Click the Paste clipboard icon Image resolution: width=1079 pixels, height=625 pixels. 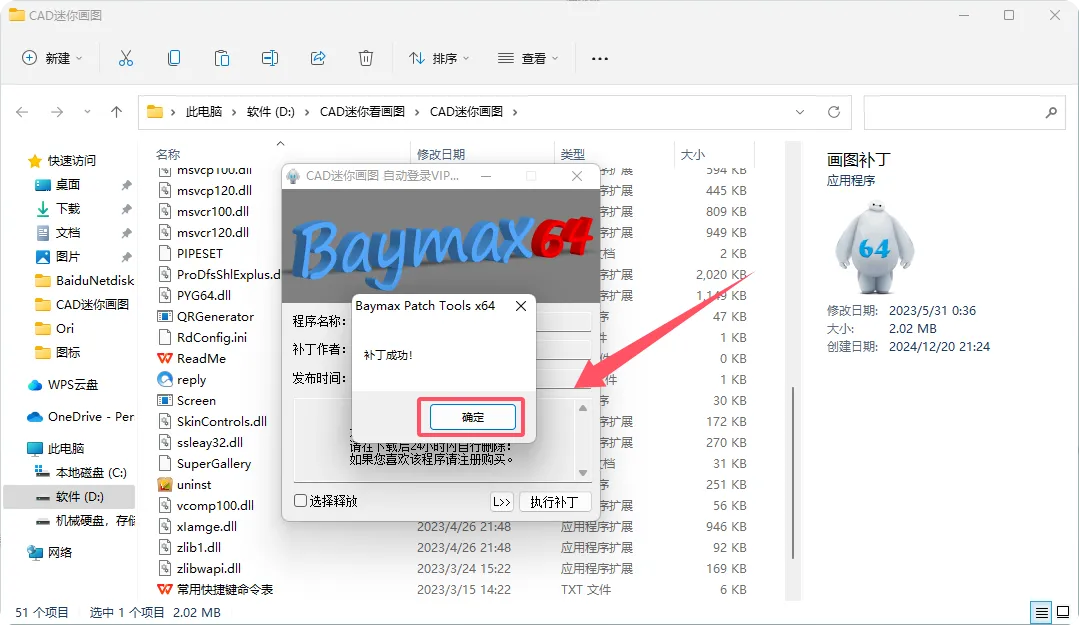click(222, 59)
